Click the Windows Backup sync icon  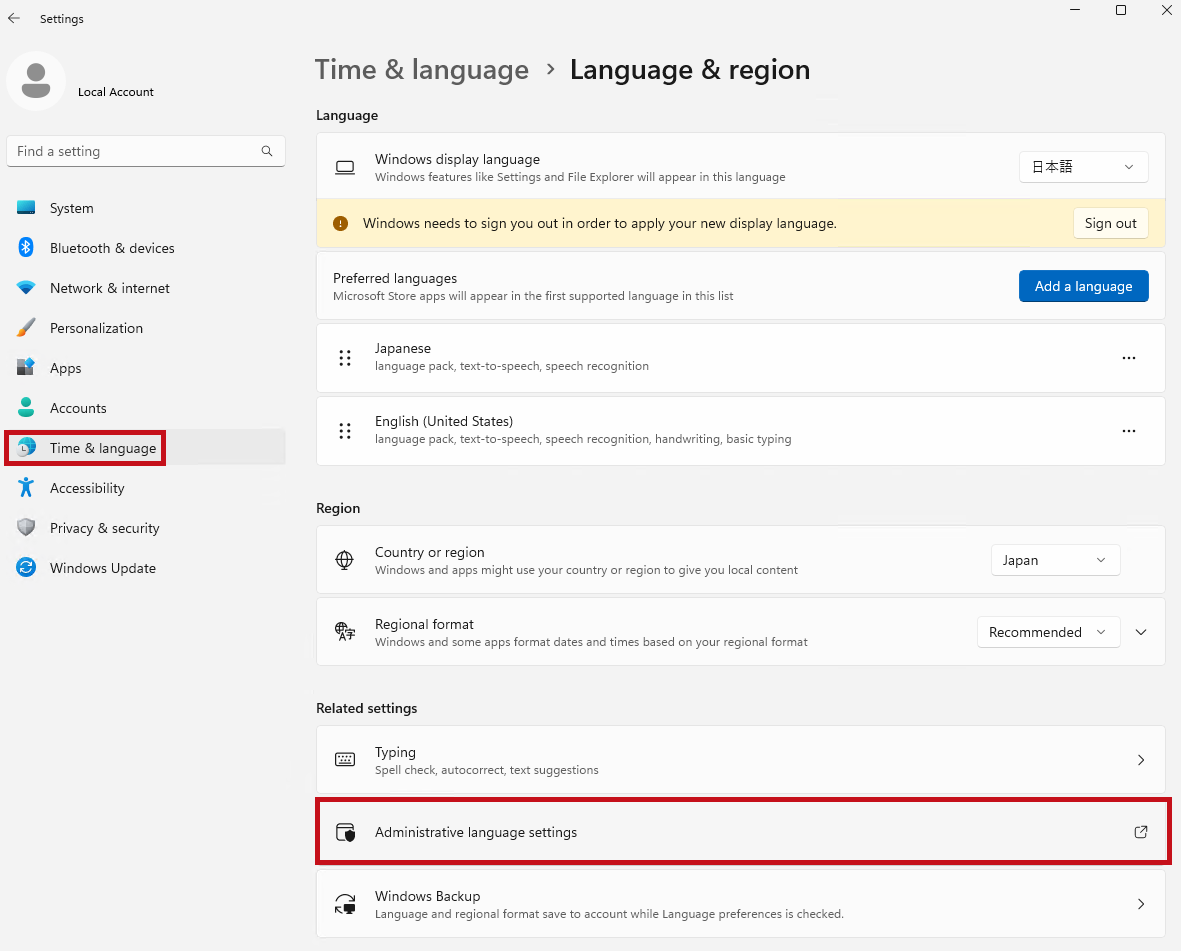click(345, 904)
